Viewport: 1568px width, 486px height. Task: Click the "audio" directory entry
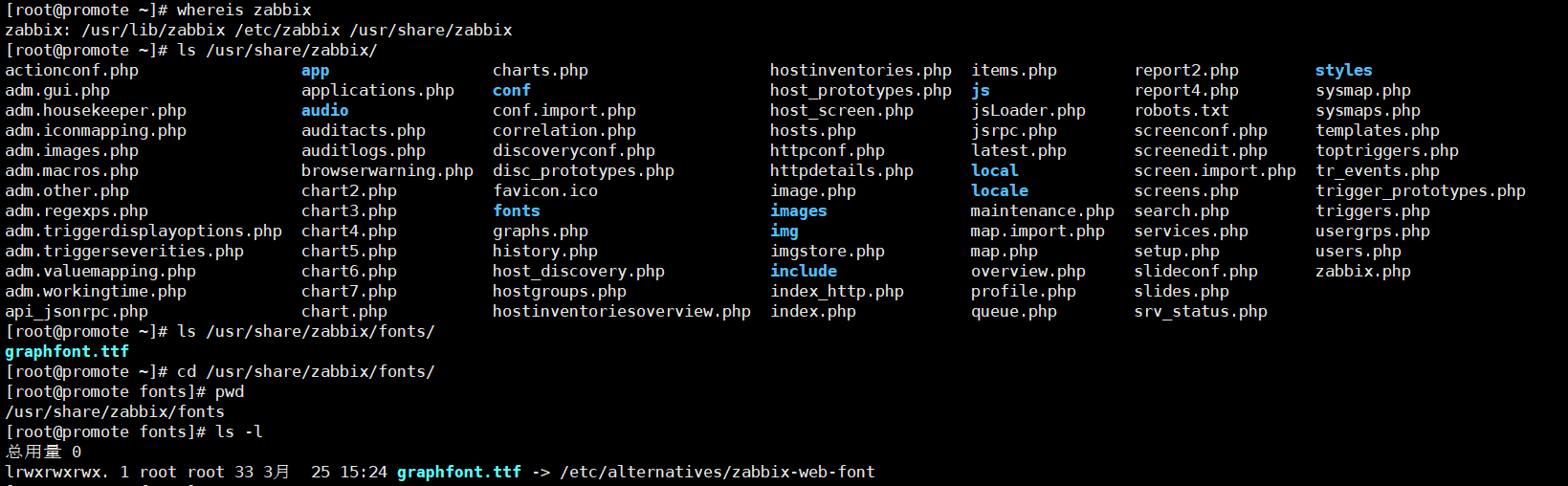pyautogui.click(x=324, y=111)
